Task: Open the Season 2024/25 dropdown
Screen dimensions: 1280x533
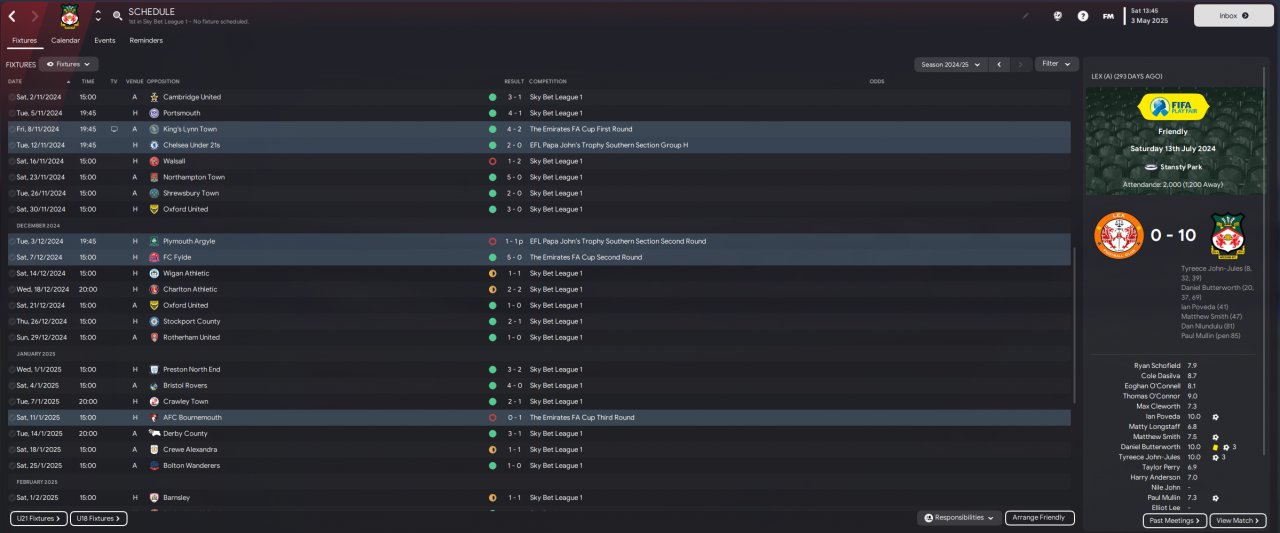Action: tap(950, 64)
